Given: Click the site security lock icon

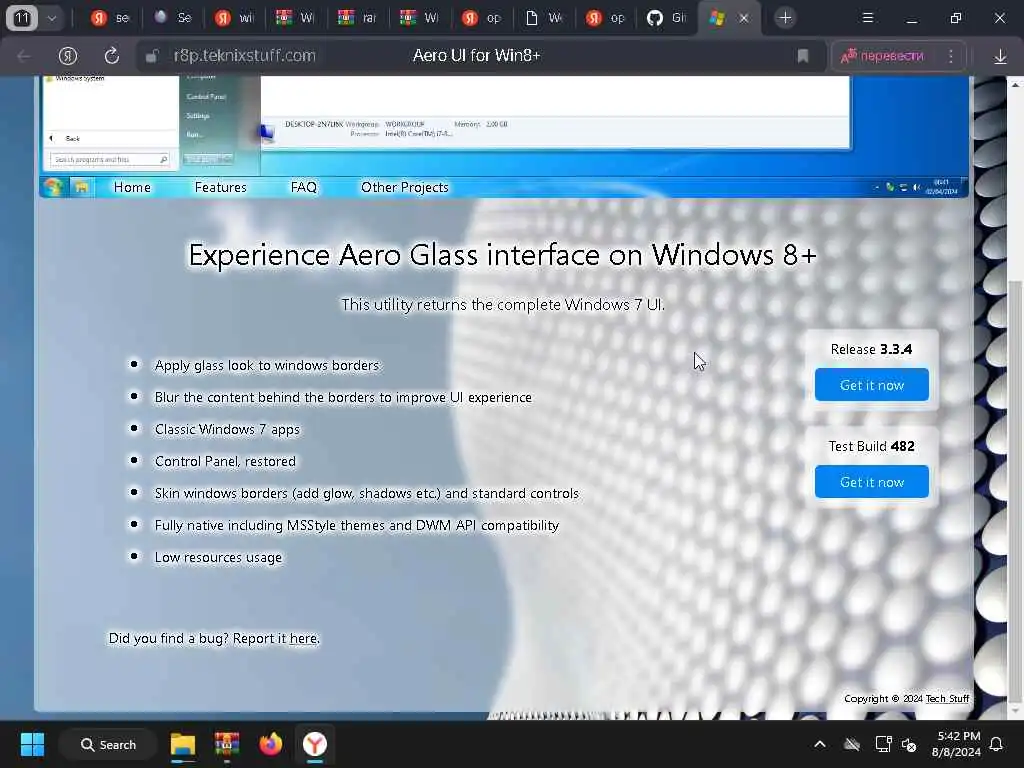Looking at the screenshot, I should (152, 56).
